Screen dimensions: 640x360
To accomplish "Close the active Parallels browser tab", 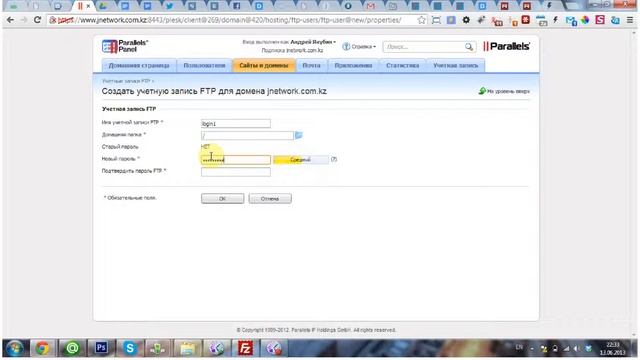I will (88, 6).
